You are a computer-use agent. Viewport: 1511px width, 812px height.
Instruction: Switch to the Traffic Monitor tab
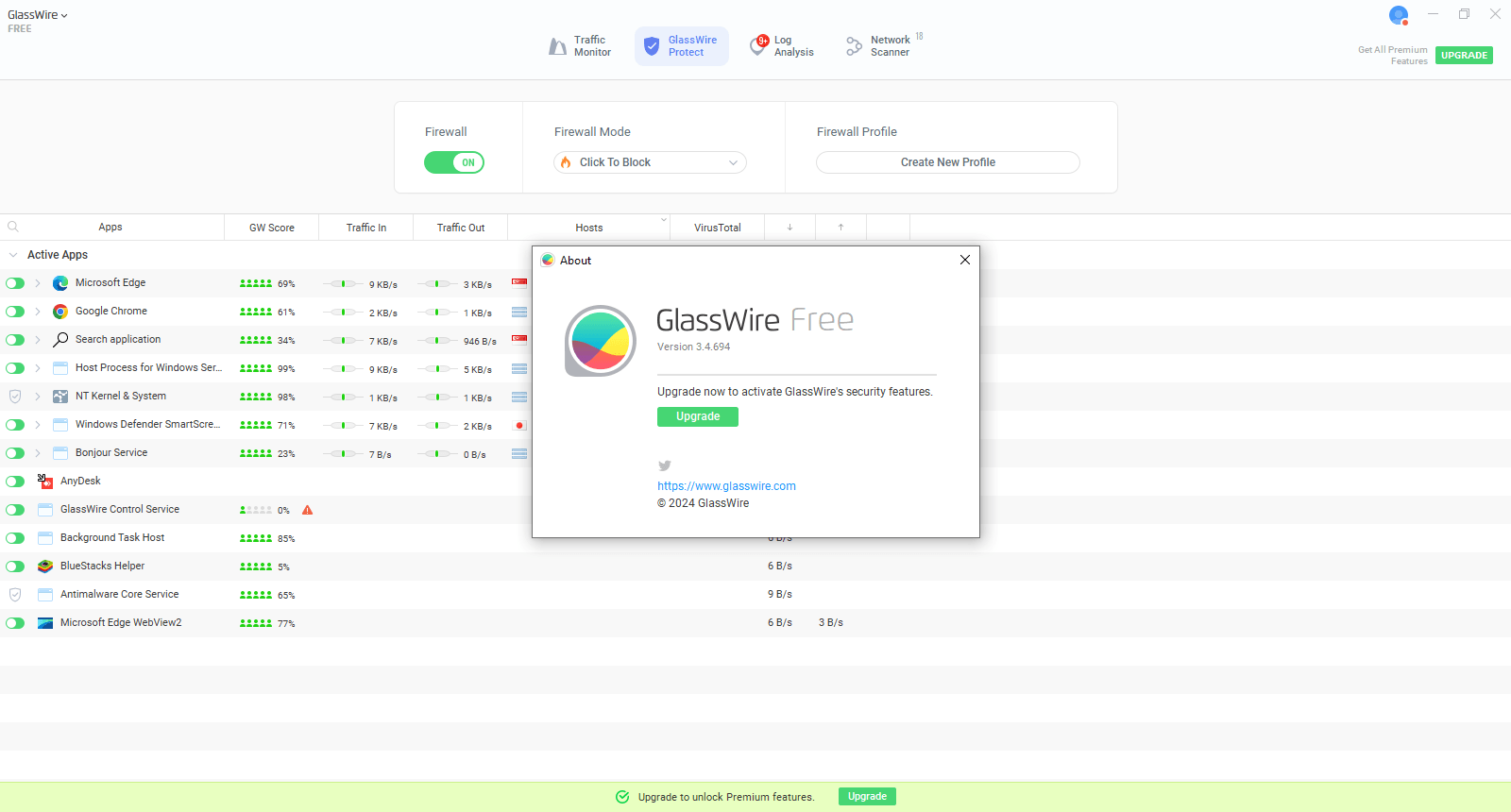pos(580,46)
